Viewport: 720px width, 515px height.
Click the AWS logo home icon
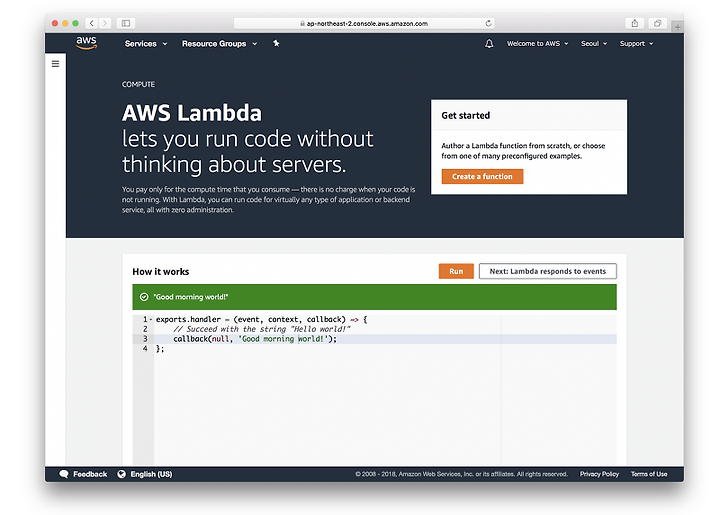[x=86, y=43]
